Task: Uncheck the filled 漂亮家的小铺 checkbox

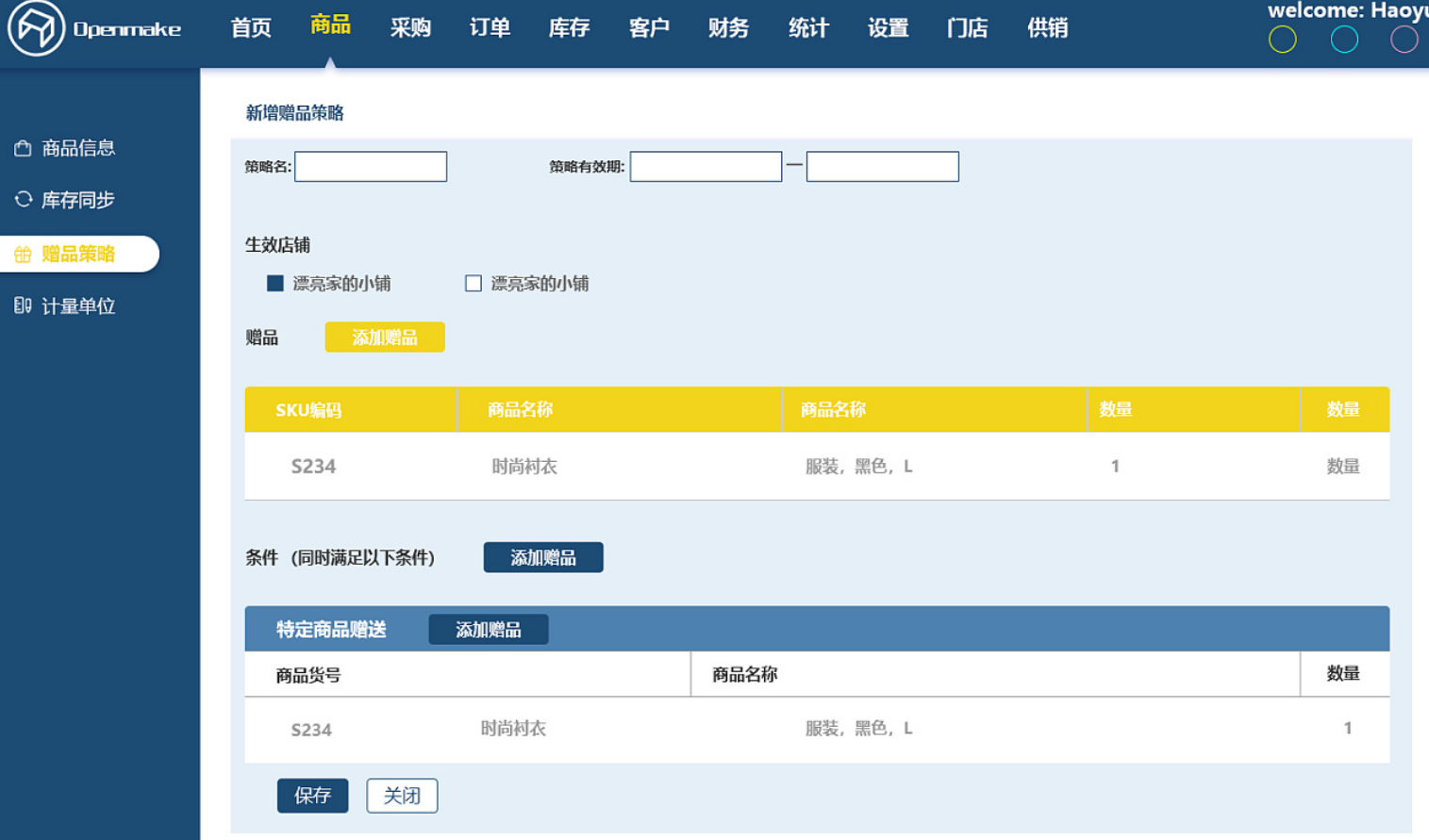Action: (275, 284)
